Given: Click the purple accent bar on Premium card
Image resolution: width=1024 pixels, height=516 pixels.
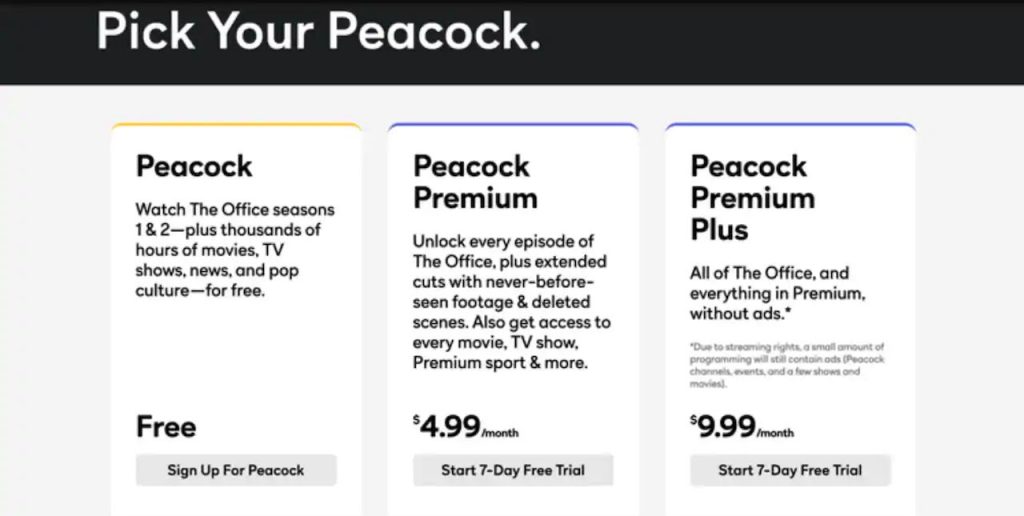Looking at the screenshot, I should point(513,125).
